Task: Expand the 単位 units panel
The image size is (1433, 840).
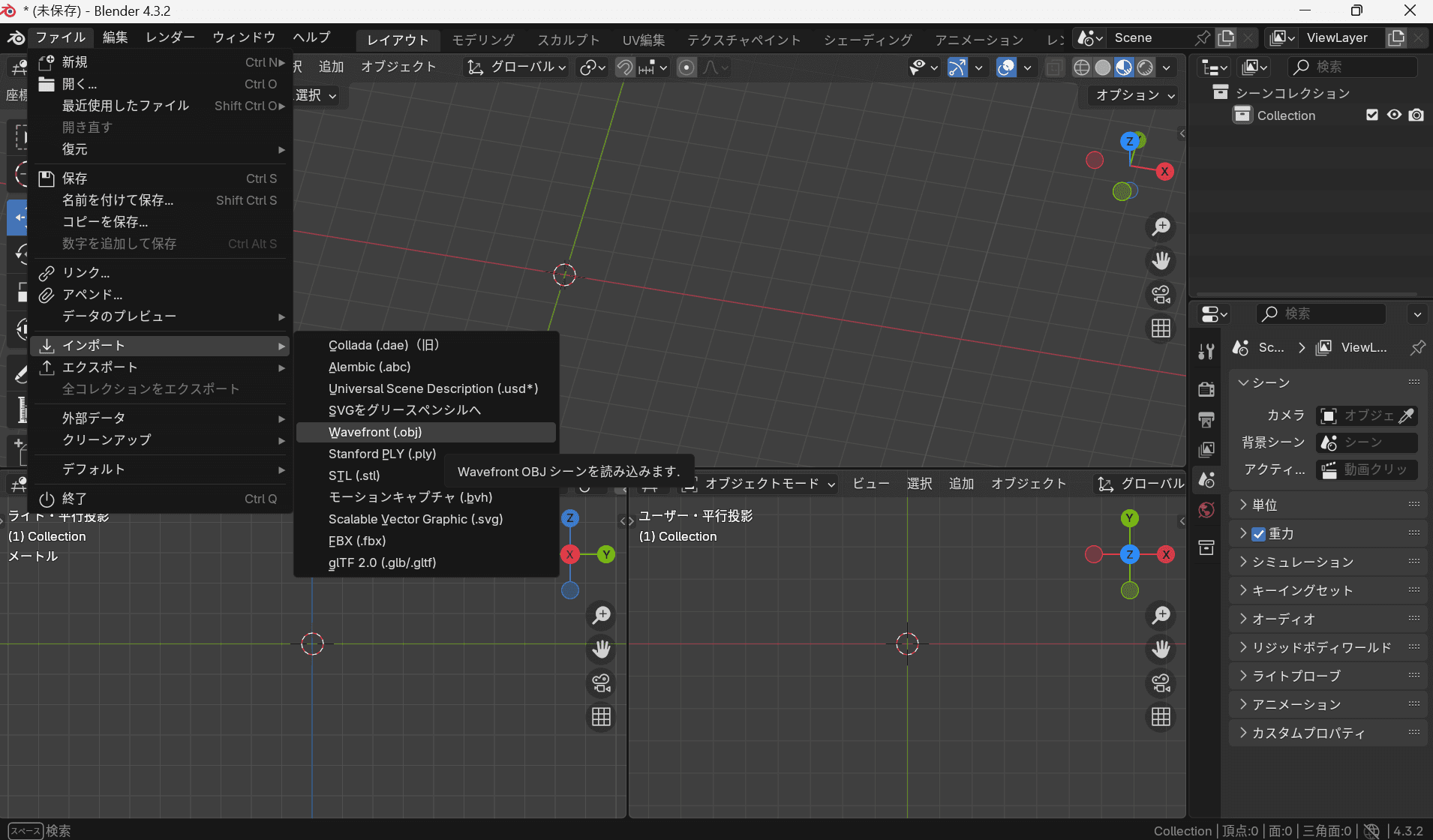Action: pos(1265,505)
